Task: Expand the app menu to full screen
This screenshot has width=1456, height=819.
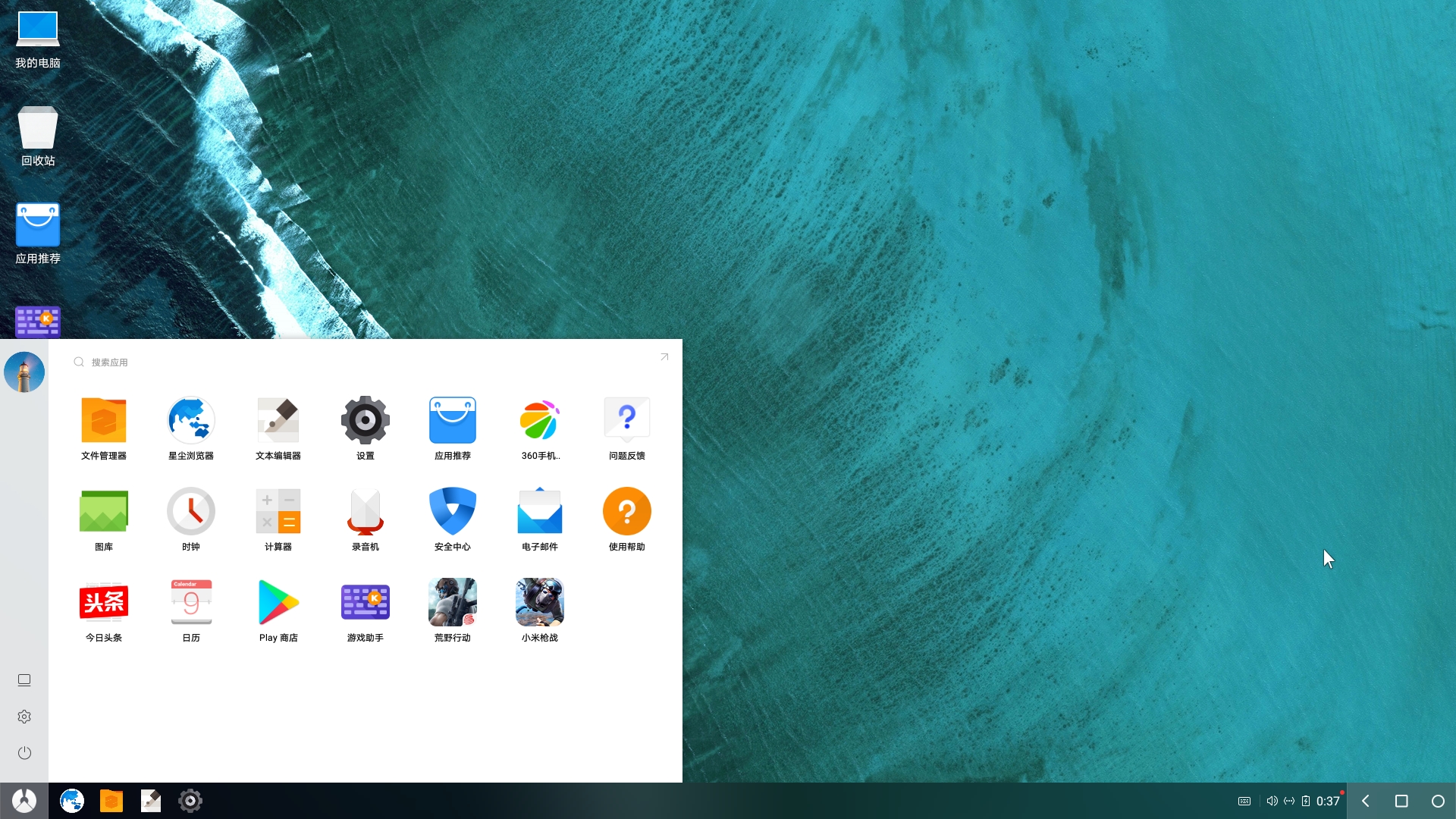Action: click(x=664, y=356)
